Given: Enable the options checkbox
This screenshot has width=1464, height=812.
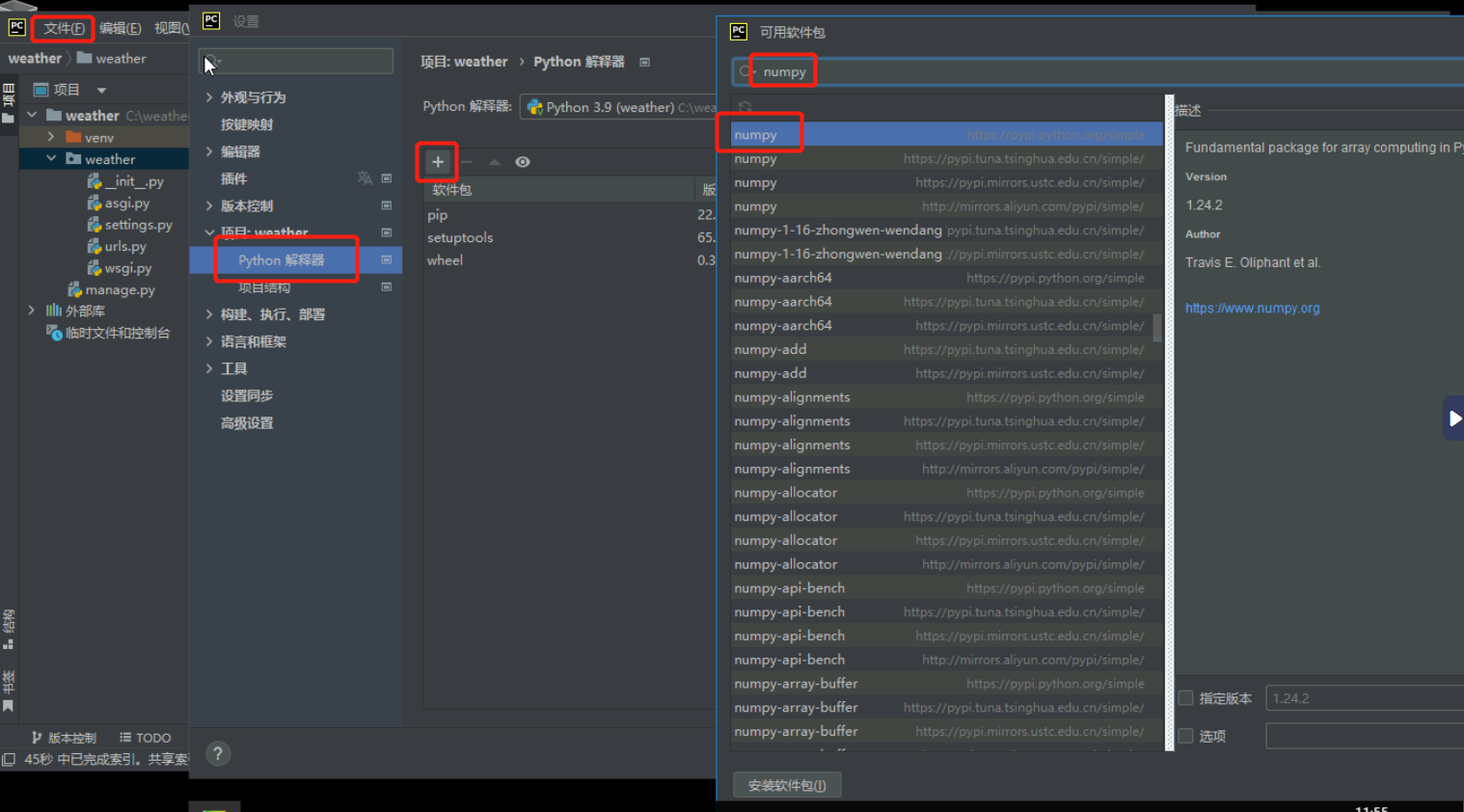Looking at the screenshot, I should (1186, 736).
